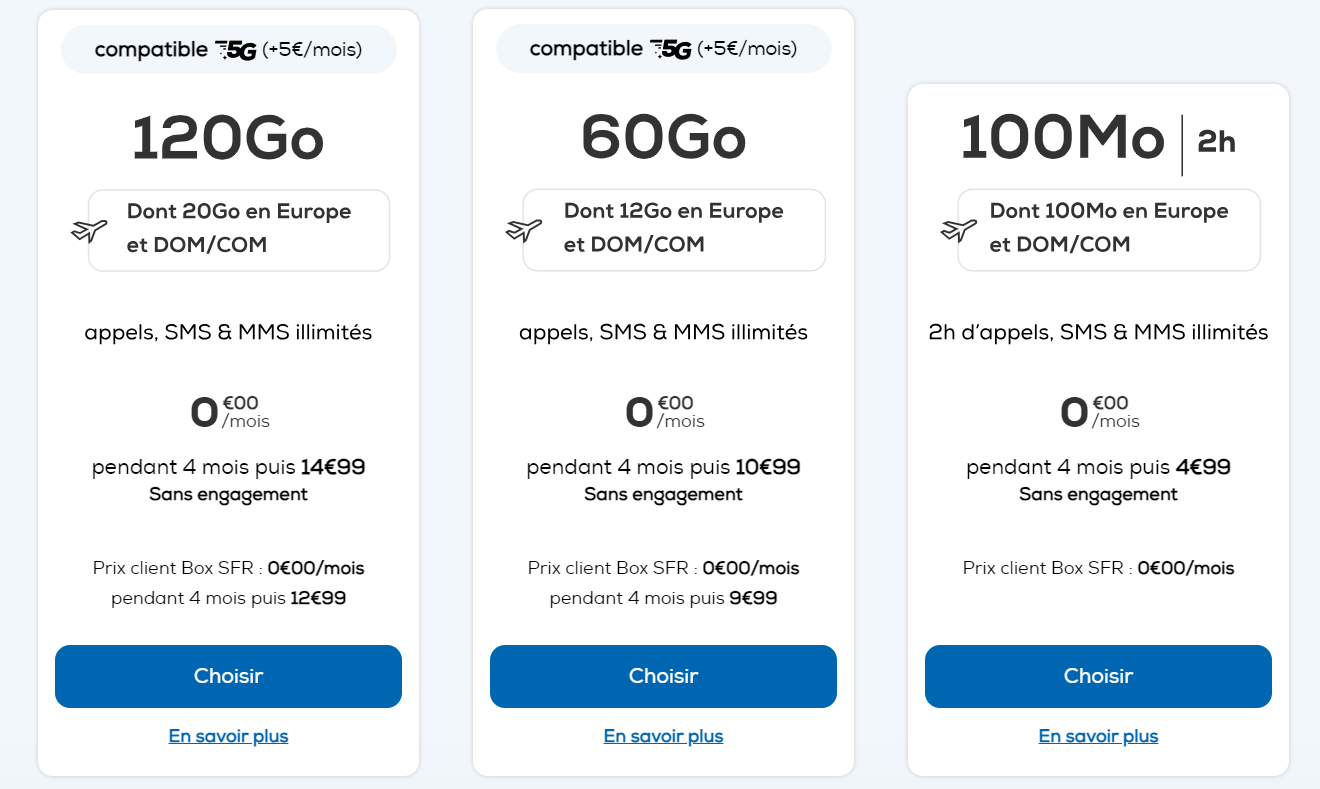Select the Dont 12Go en Europe box
This screenshot has width=1320, height=789.
tap(674, 230)
